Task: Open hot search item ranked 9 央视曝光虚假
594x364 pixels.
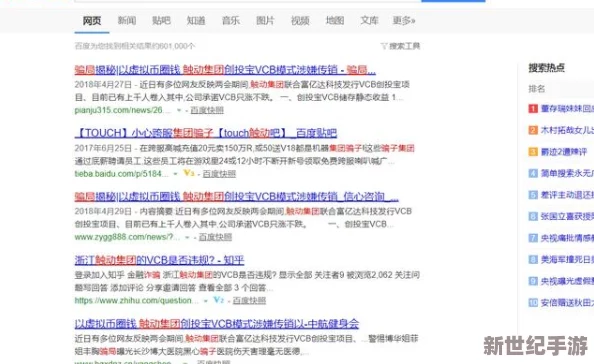Action: coord(567,281)
